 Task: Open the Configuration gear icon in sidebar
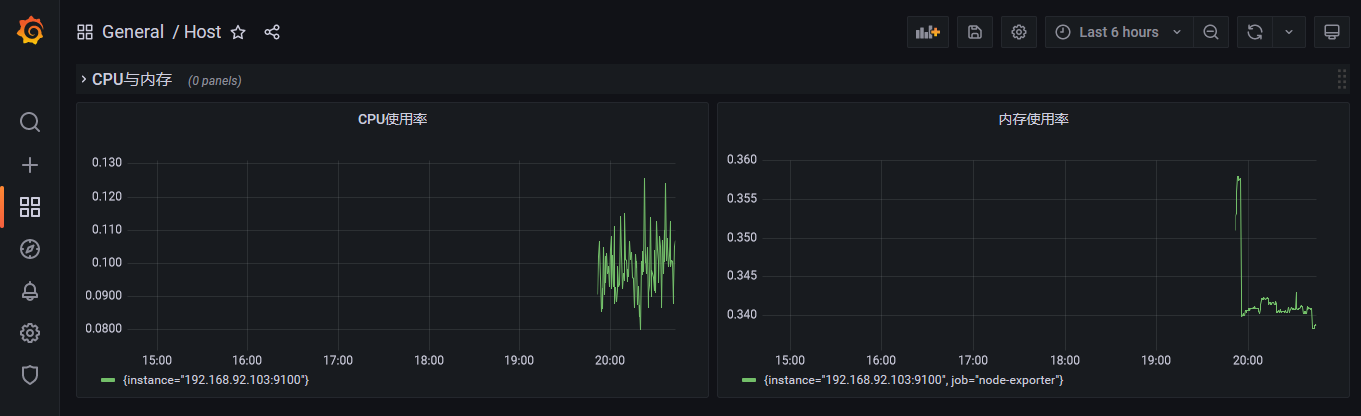click(30, 333)
